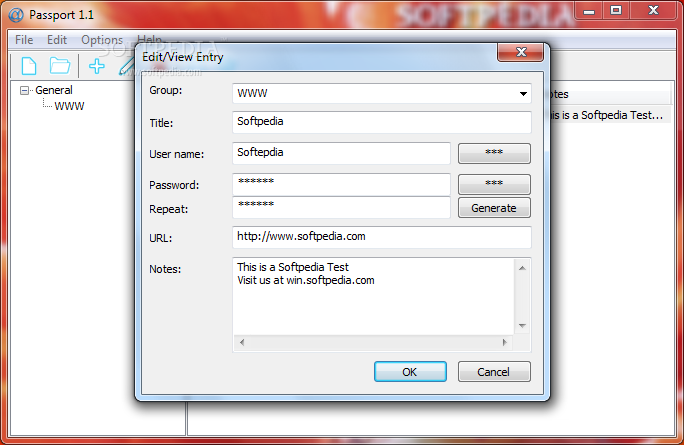This screenshot has height=445, width=684.
Task: Click the Open folder toolbar icon
Action: (x=60, y=66)
